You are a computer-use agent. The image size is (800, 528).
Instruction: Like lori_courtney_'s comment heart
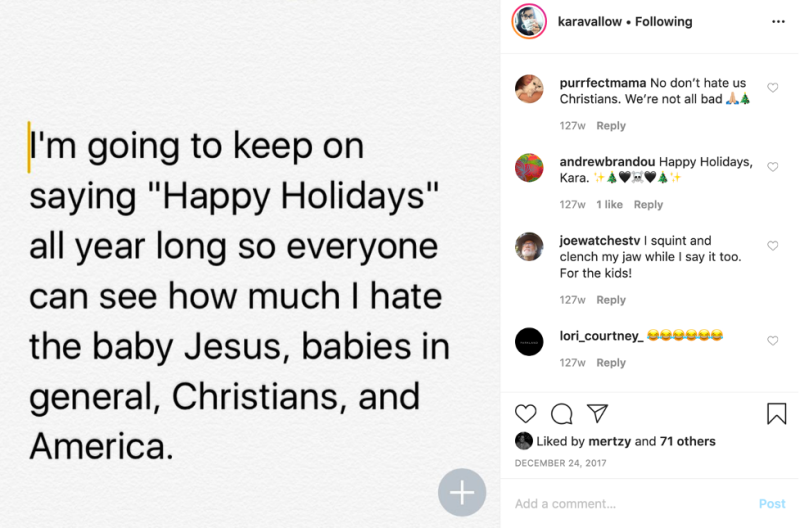pyautogui.click(x=772, y=341)
